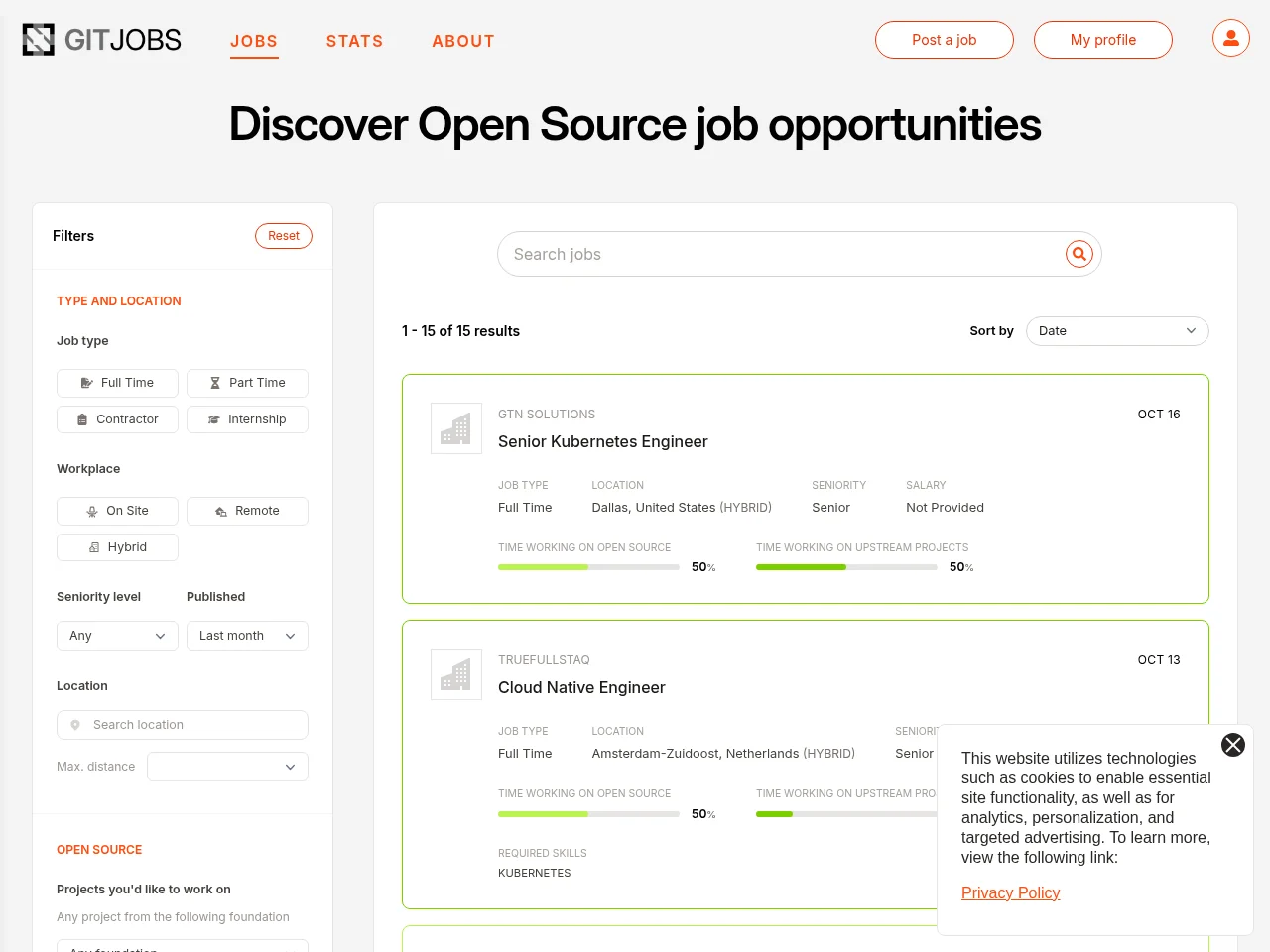The width and height of the screenshot is (1270, 952).
Task: Close the cookie notice popup
Action: click(x=1233, y=745)
